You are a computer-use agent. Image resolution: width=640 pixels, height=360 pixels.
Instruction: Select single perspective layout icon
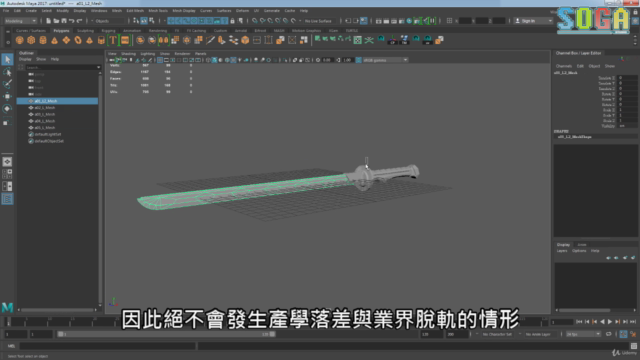pyautogui.click(x=7, y=162)
